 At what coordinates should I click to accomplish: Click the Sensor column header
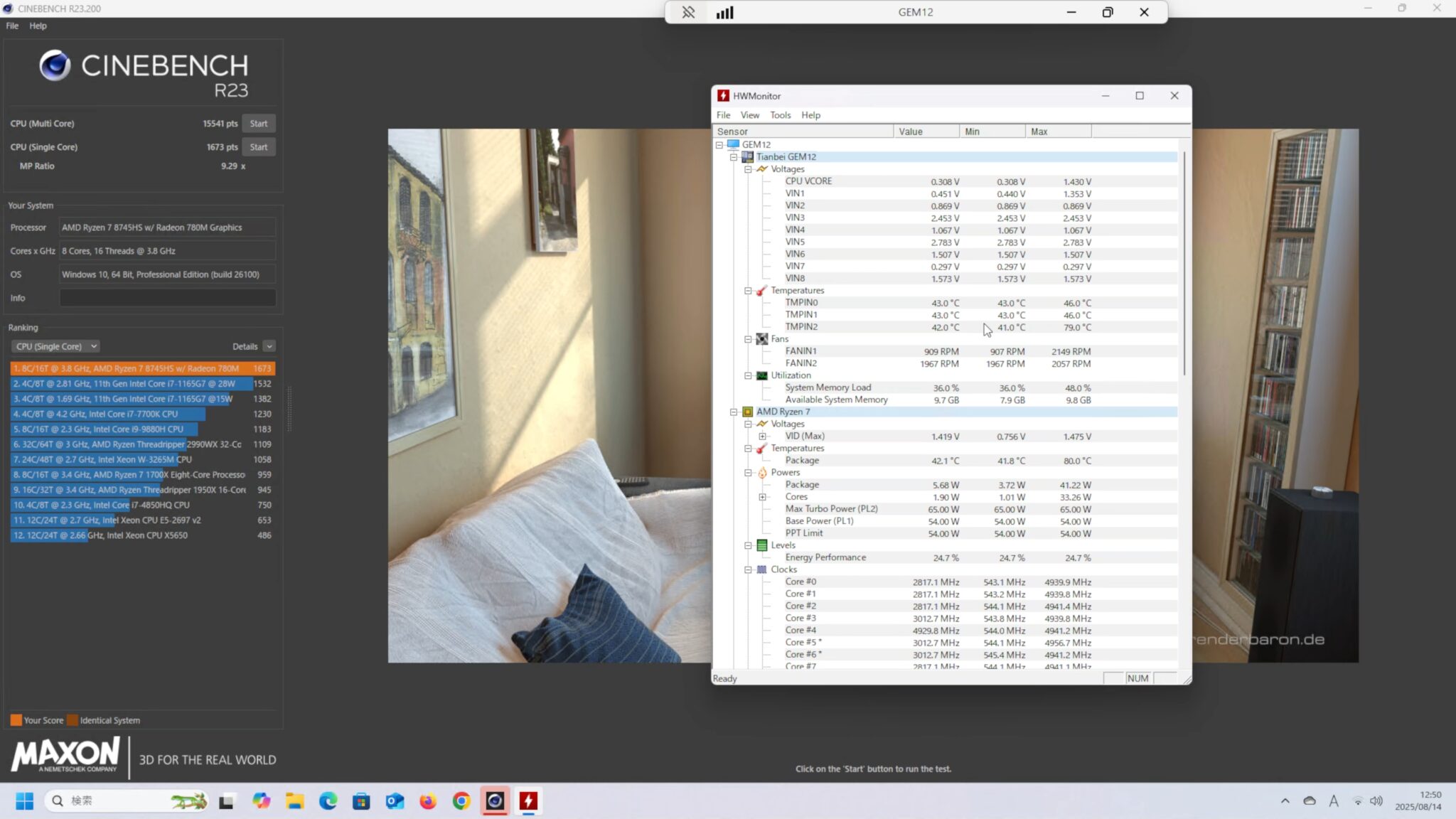click(x=803, y=132)
